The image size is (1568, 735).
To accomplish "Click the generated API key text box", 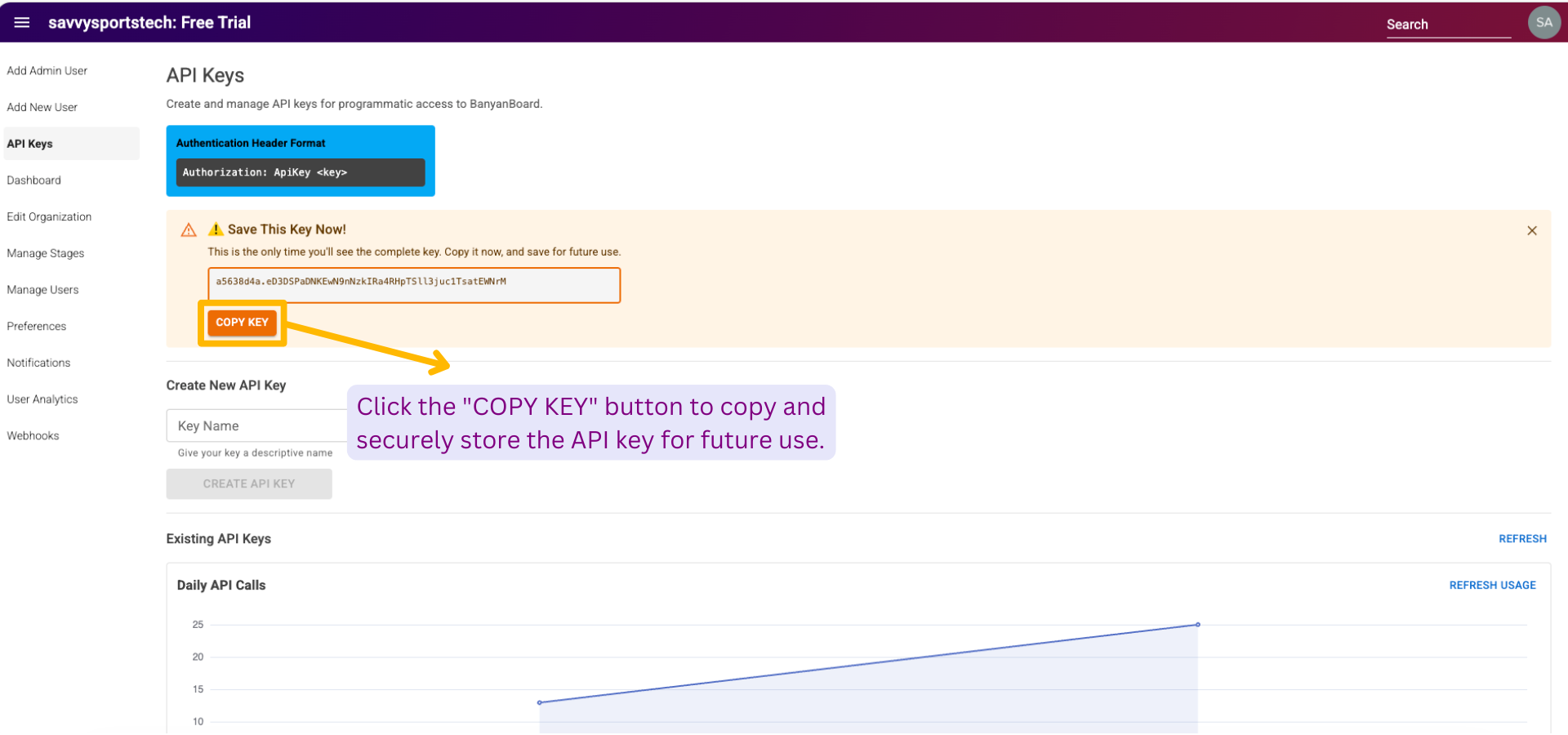I will coord(413,285).
